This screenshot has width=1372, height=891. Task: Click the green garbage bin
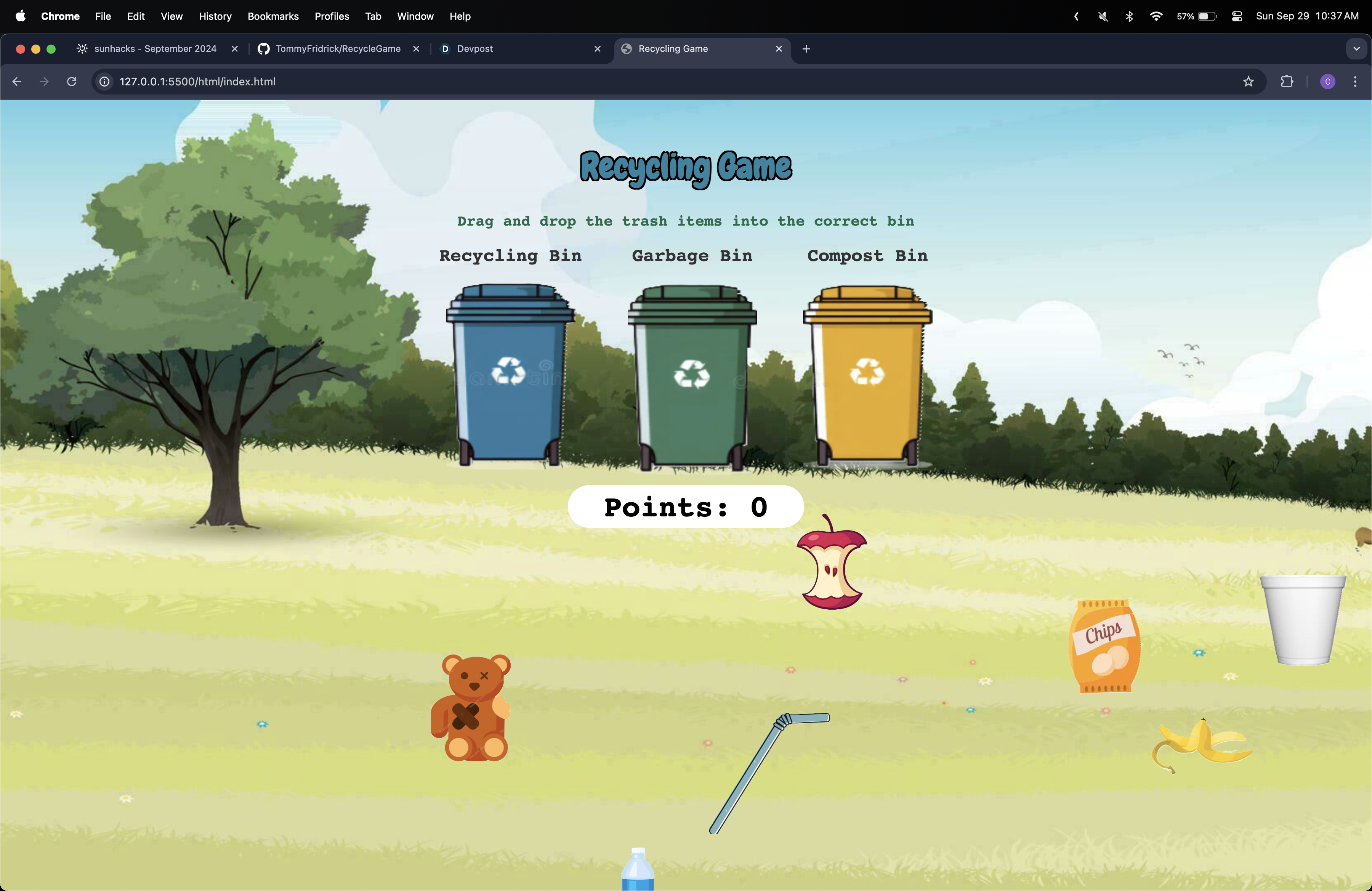point(692,378)
